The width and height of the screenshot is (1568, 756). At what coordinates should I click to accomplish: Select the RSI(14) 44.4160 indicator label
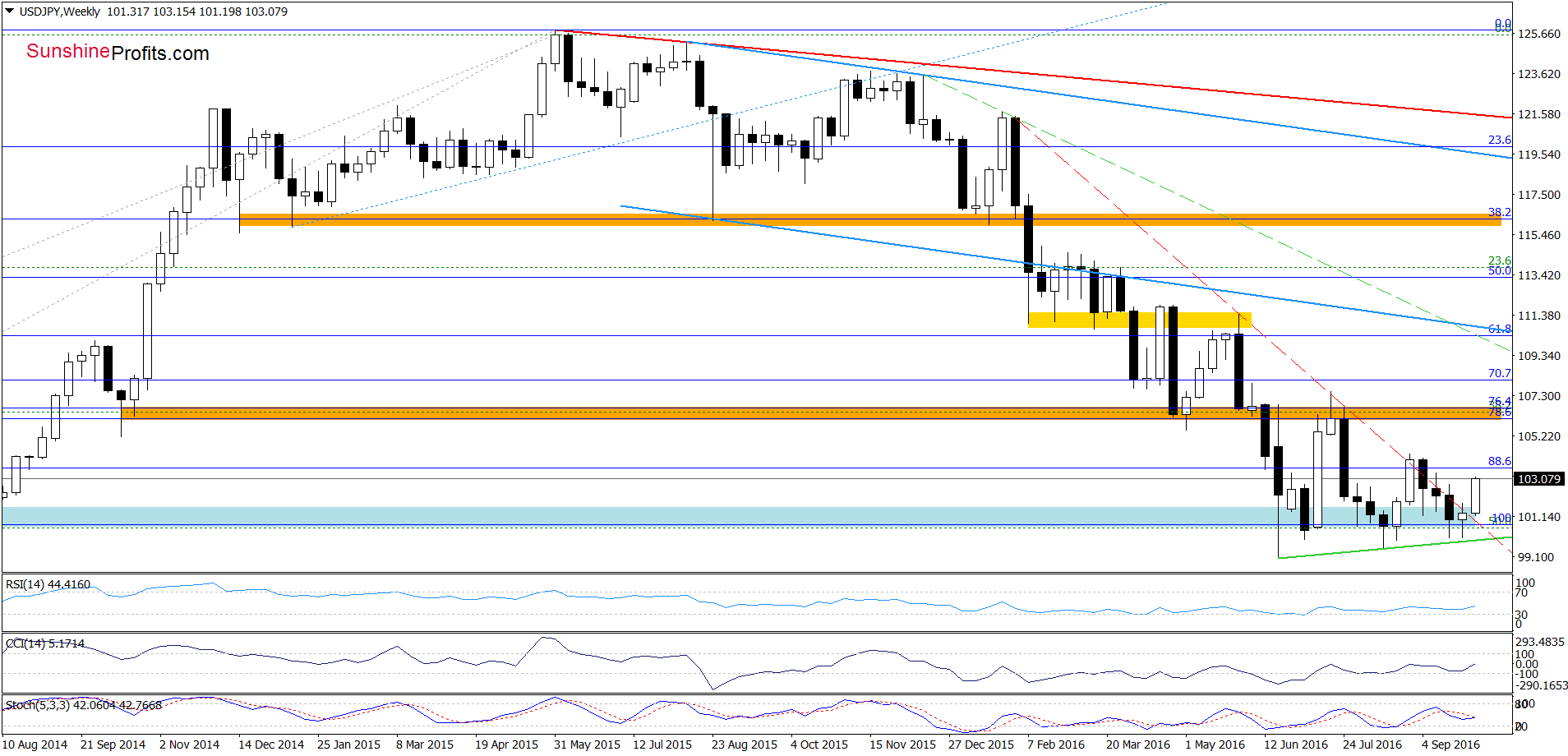coord(48,584)
